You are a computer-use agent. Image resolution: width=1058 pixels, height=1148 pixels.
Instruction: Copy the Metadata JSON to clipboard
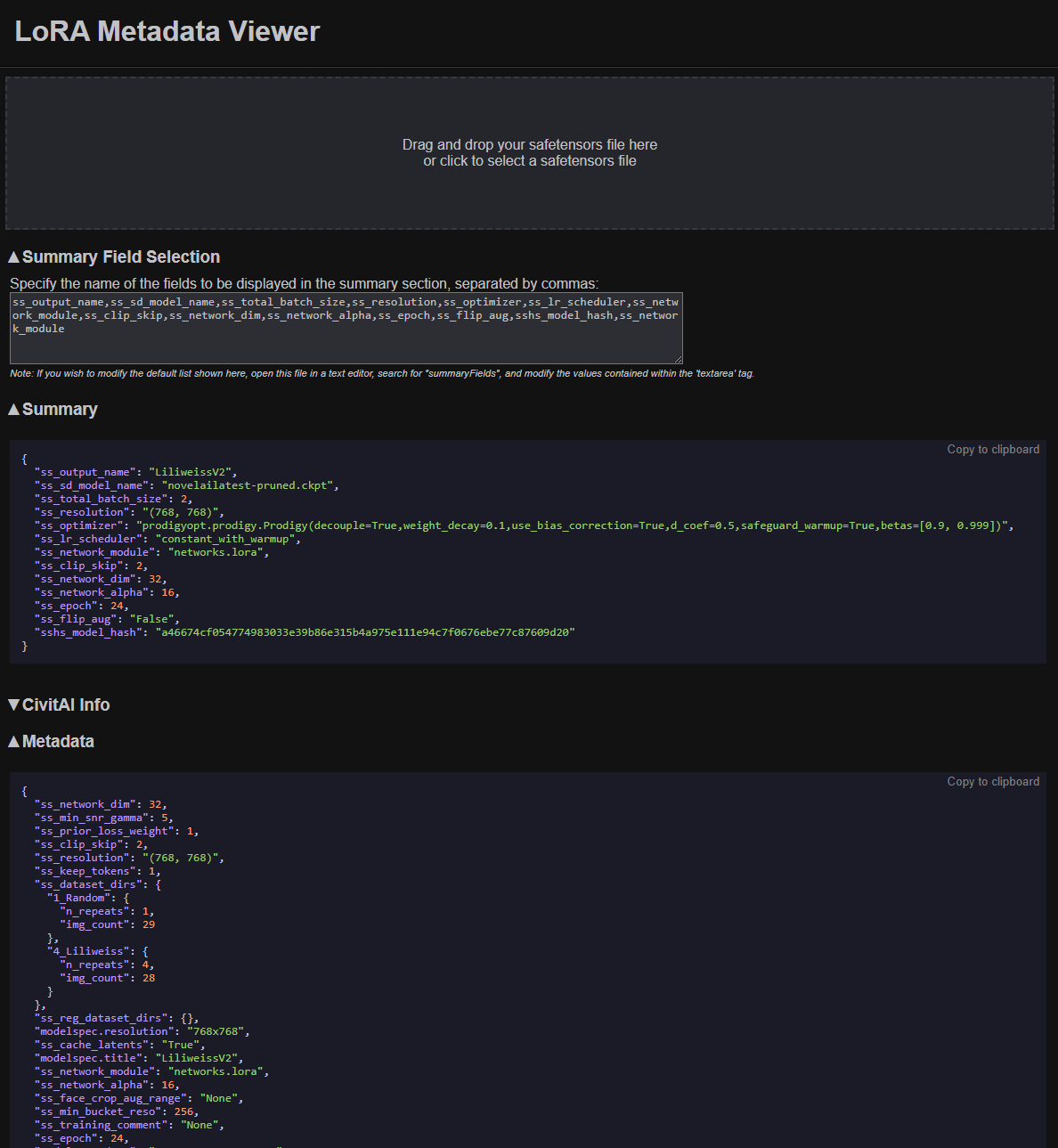point(993,781)
